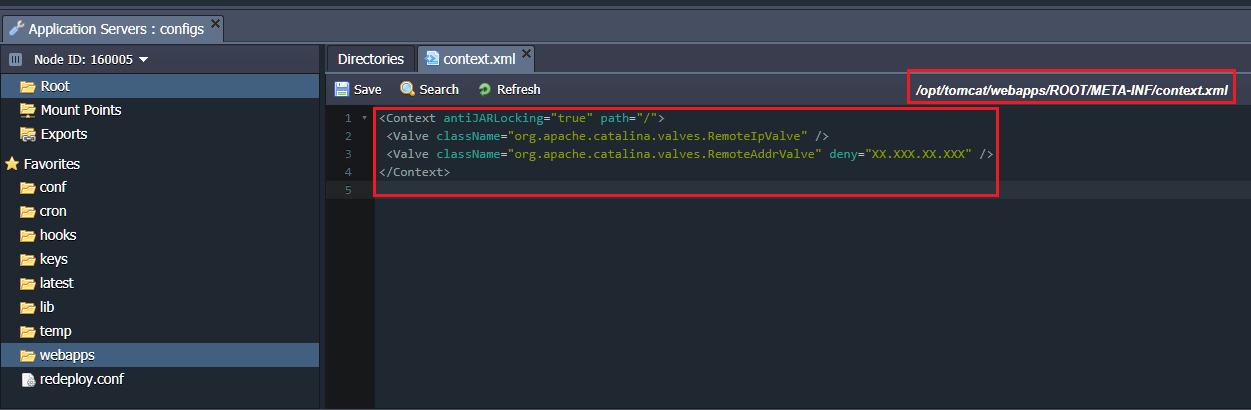Viewport: 1251px width, 410px height.
Task: Click the Refresh arrows icon
Action: [485, 90]
